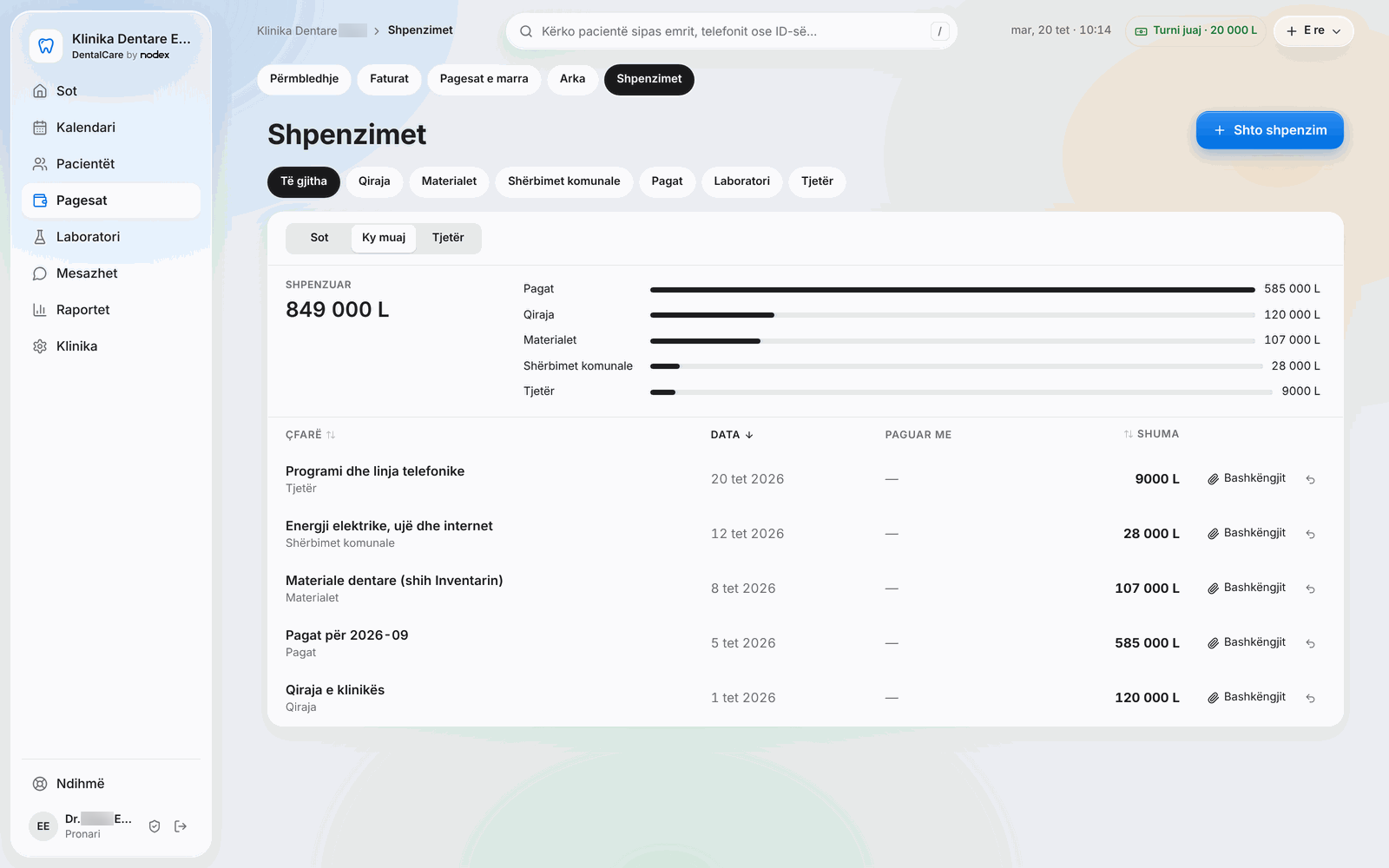Click the 585 000 L amount in table

tap(1147, 643)
